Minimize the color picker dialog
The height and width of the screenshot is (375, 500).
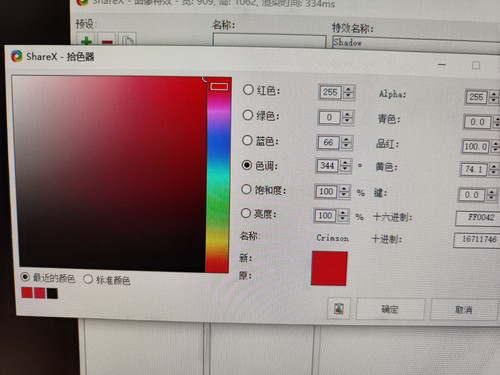(x=442, y=64)
